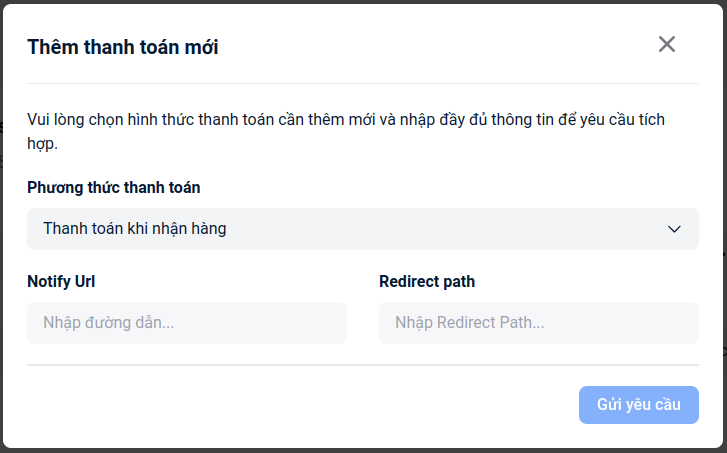This screenshot has width=727, height=453.
Task: Expand the payment method chevron arrow
Action: 674,229
